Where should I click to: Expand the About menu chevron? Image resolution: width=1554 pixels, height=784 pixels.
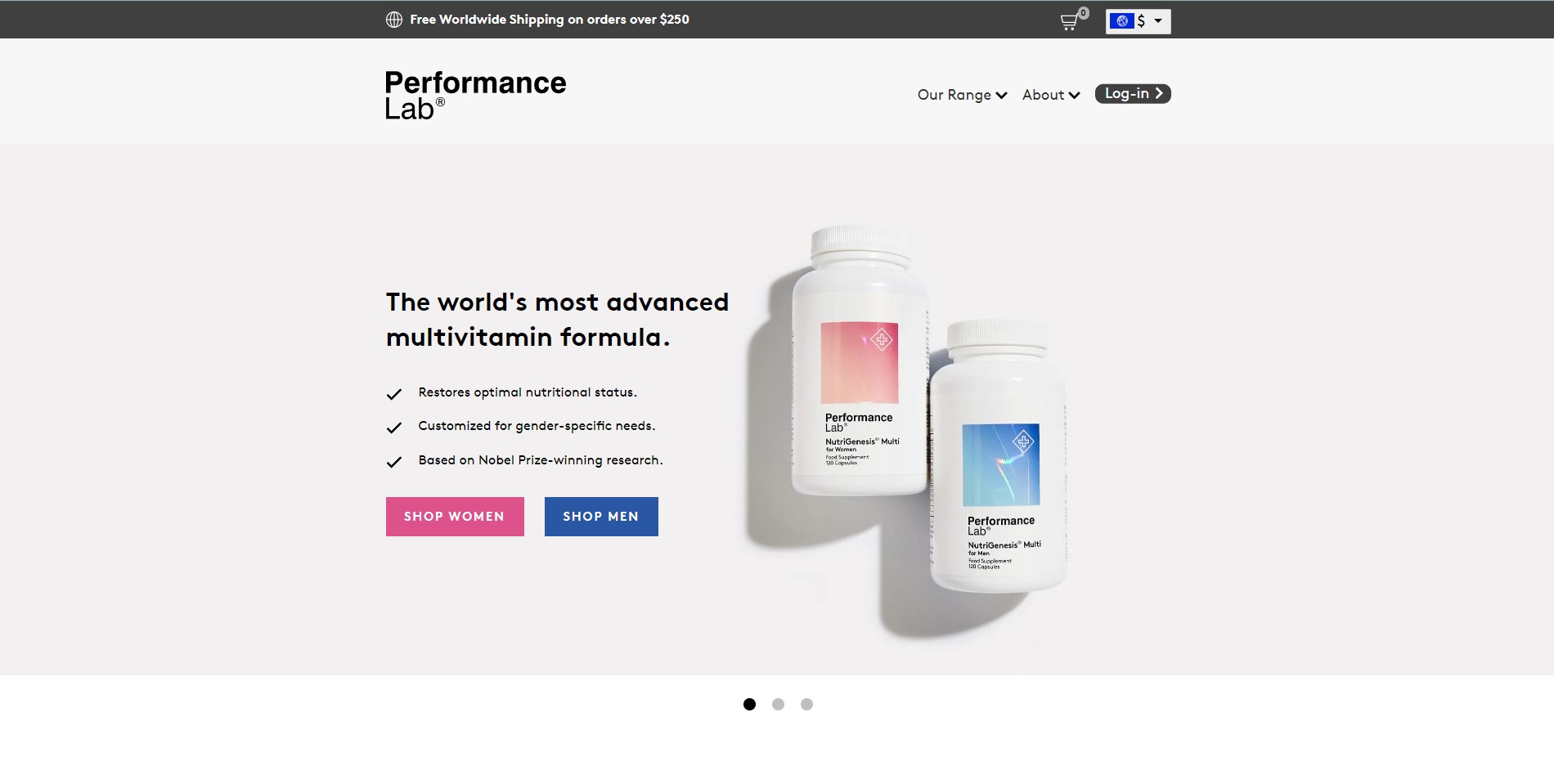(x=1074, y=96)
